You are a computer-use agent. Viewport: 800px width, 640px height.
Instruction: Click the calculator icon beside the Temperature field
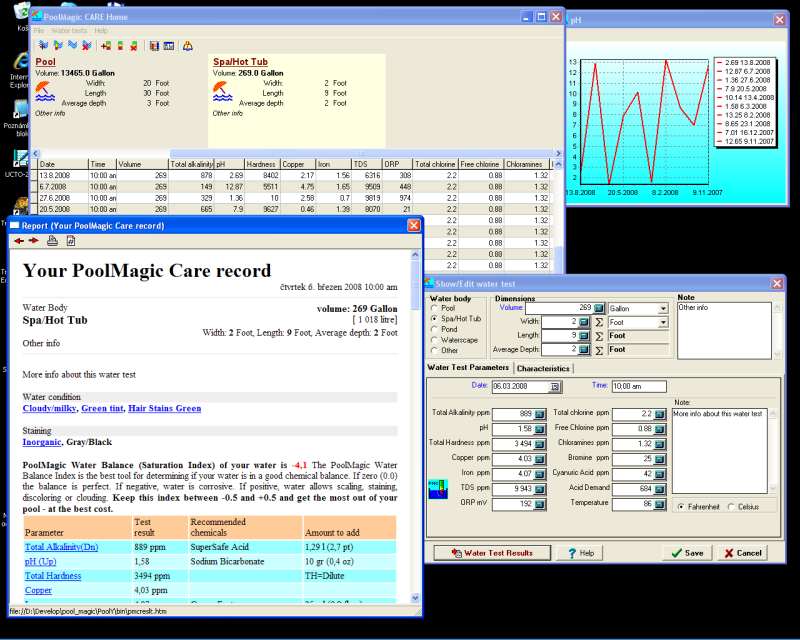coord(660,504)
